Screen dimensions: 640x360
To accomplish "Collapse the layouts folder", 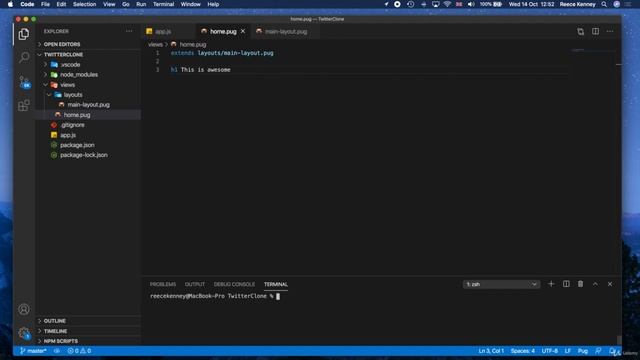I will 73,95.
